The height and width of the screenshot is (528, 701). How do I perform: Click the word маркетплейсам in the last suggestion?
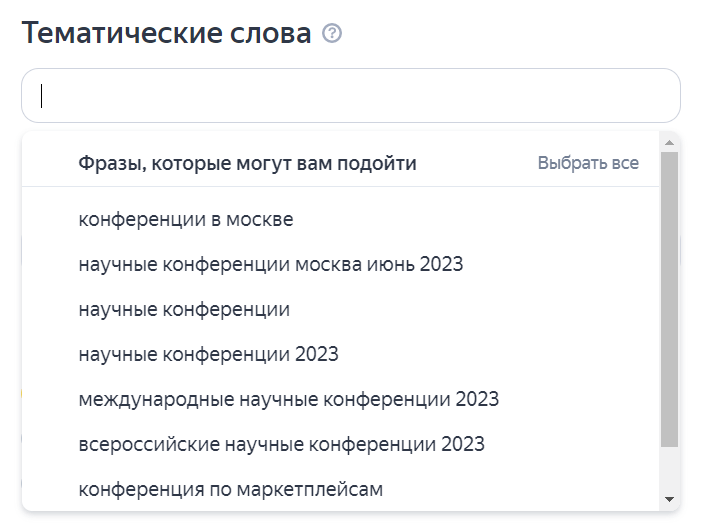pyautogui.click(x=310, y=490)
